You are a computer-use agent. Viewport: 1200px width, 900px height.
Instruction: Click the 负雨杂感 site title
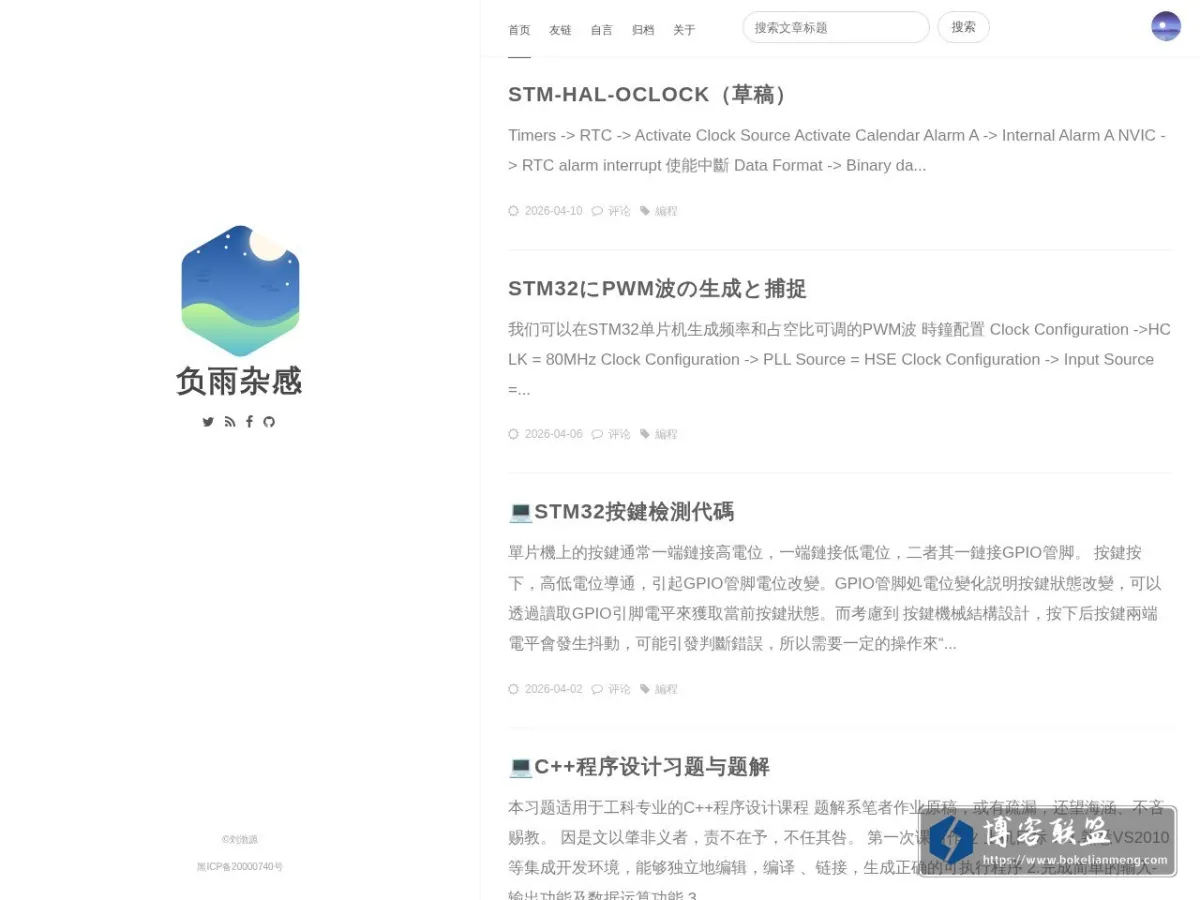(x=239, y=381)
